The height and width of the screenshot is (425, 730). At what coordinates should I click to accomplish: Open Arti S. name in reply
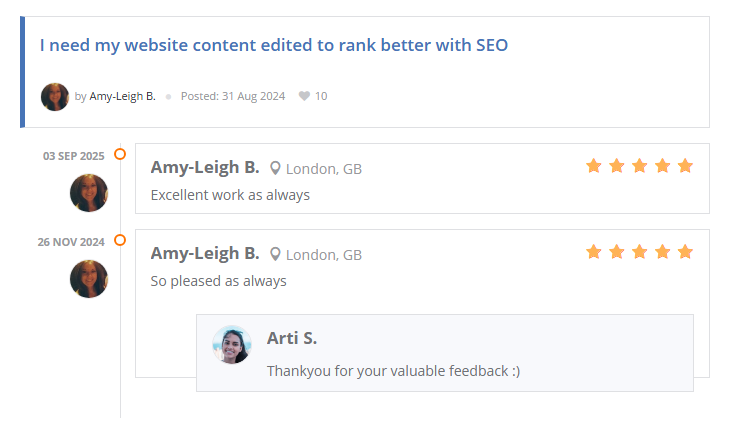point(292,338)
